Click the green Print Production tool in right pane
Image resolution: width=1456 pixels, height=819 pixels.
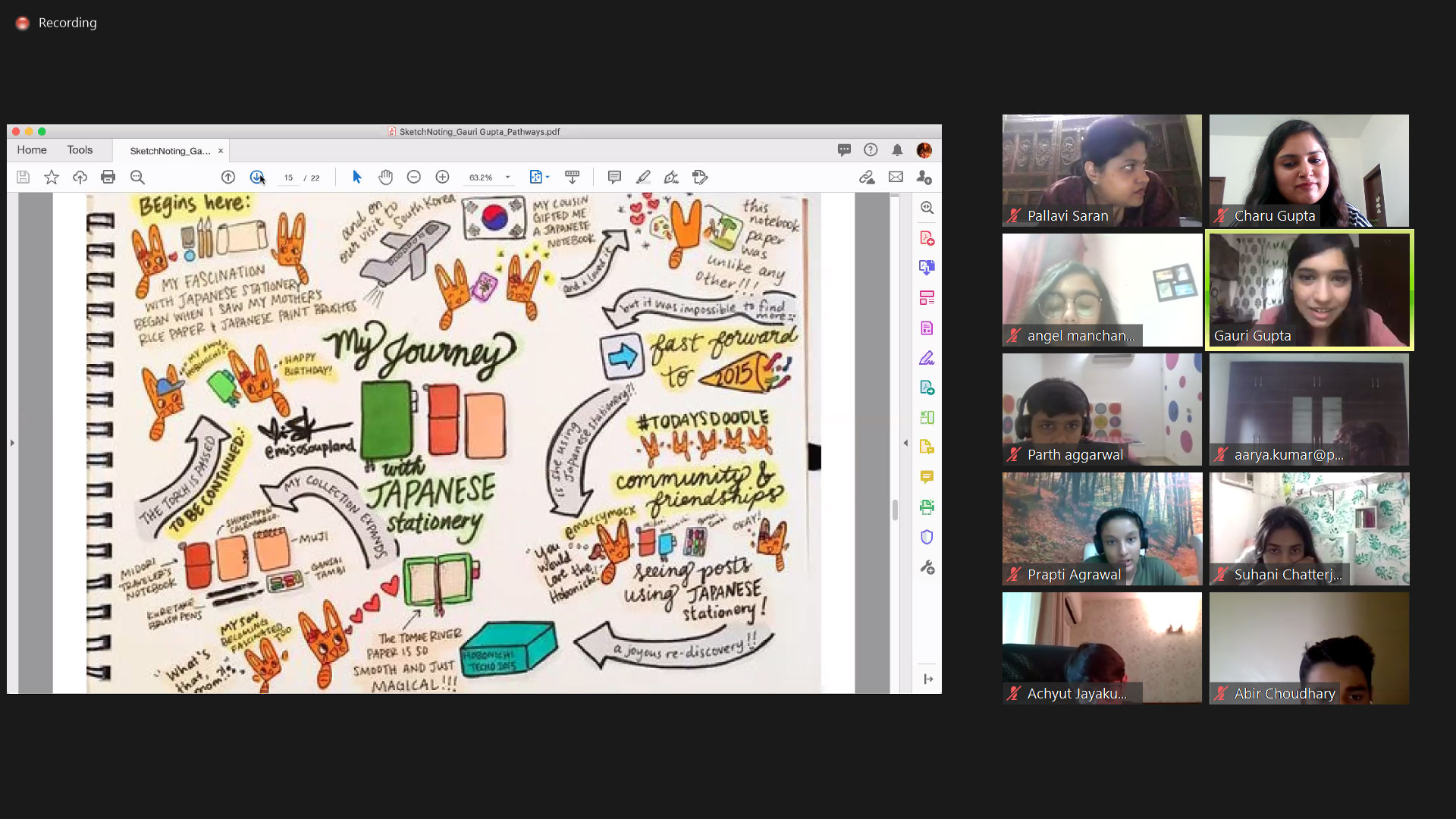click(927, 507)
